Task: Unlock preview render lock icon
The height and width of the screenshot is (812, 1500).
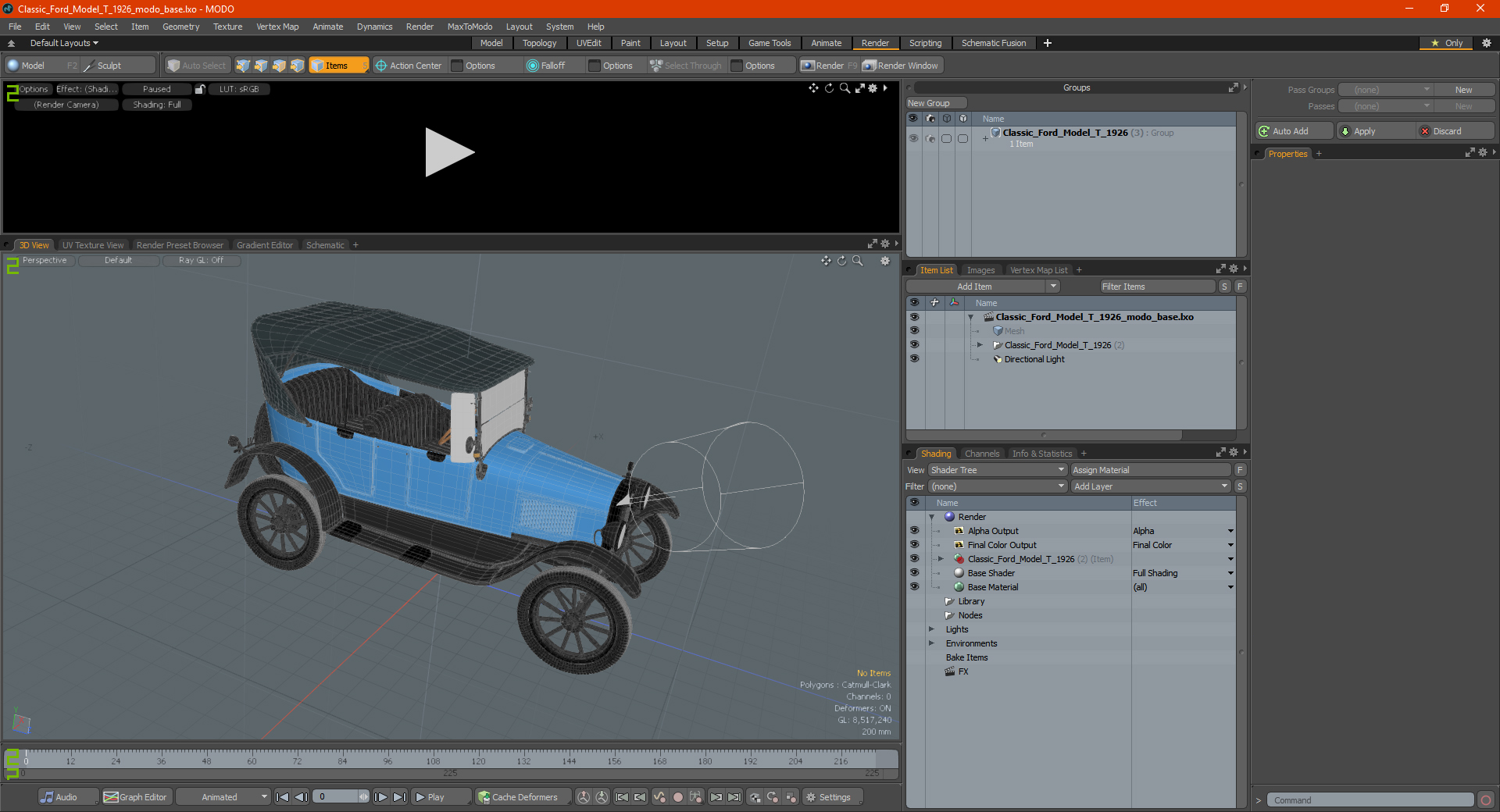Action: pos(200,89)
